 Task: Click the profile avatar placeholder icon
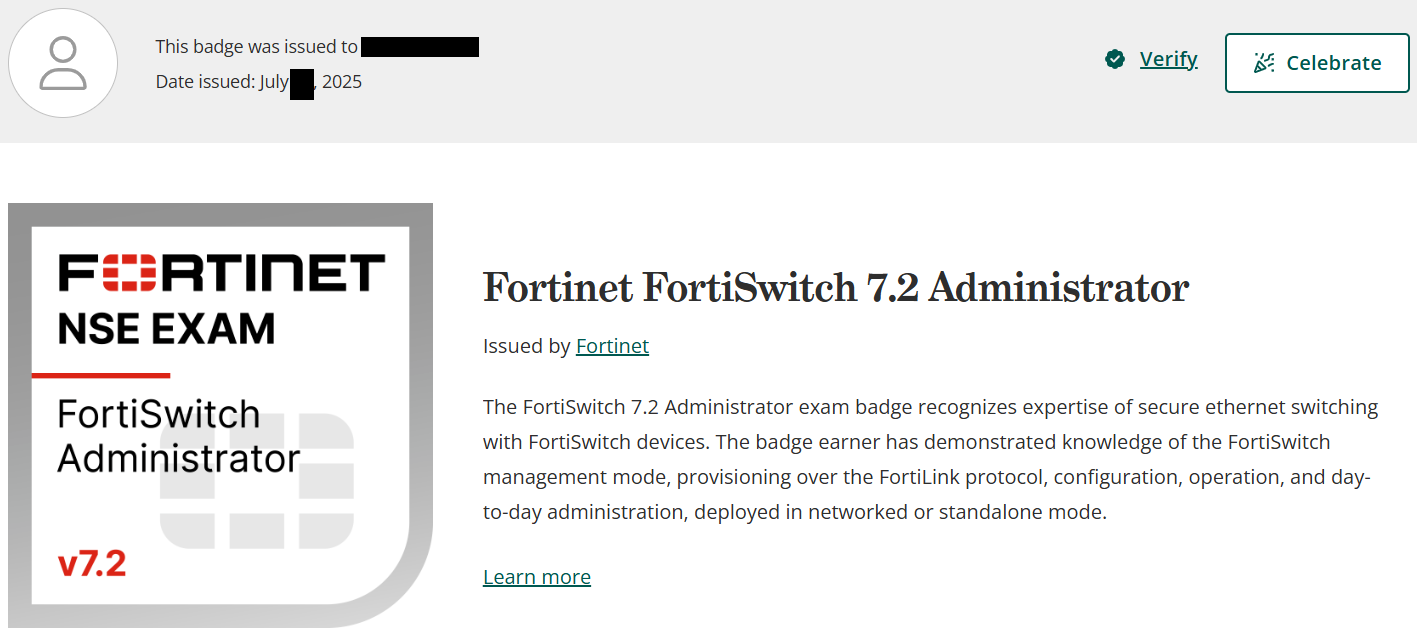pos(63,63)
